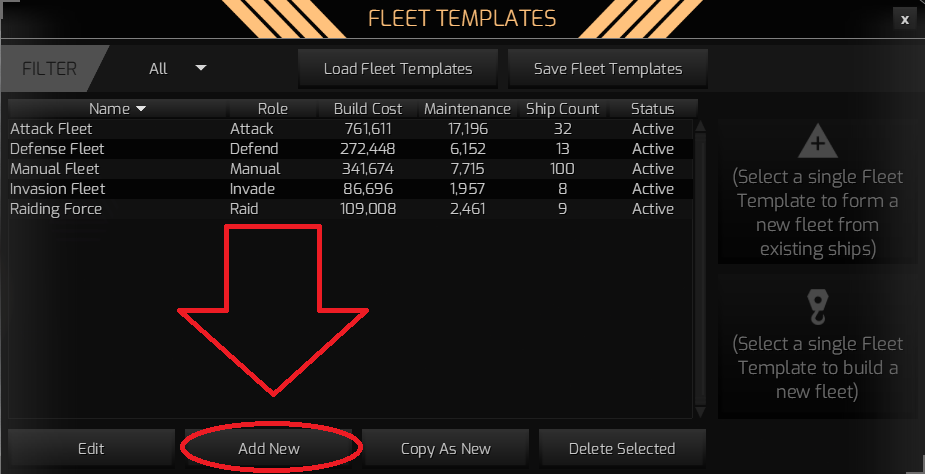Viewport: 925px width, 474px height.
Task: Click Save Fleet Templates button
Action: pos(608,69)
